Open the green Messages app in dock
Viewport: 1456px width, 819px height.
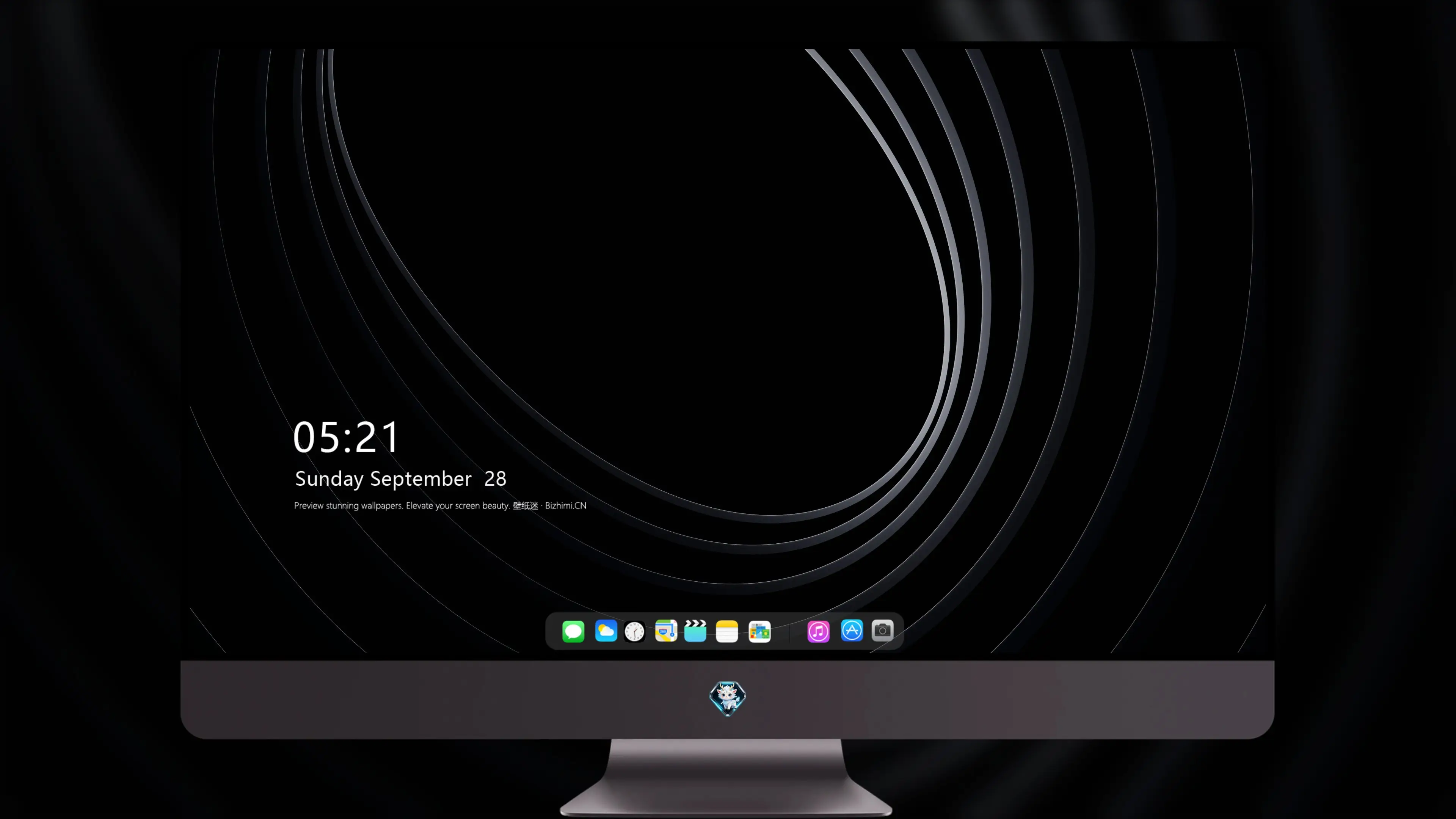[x=573, y=631]
